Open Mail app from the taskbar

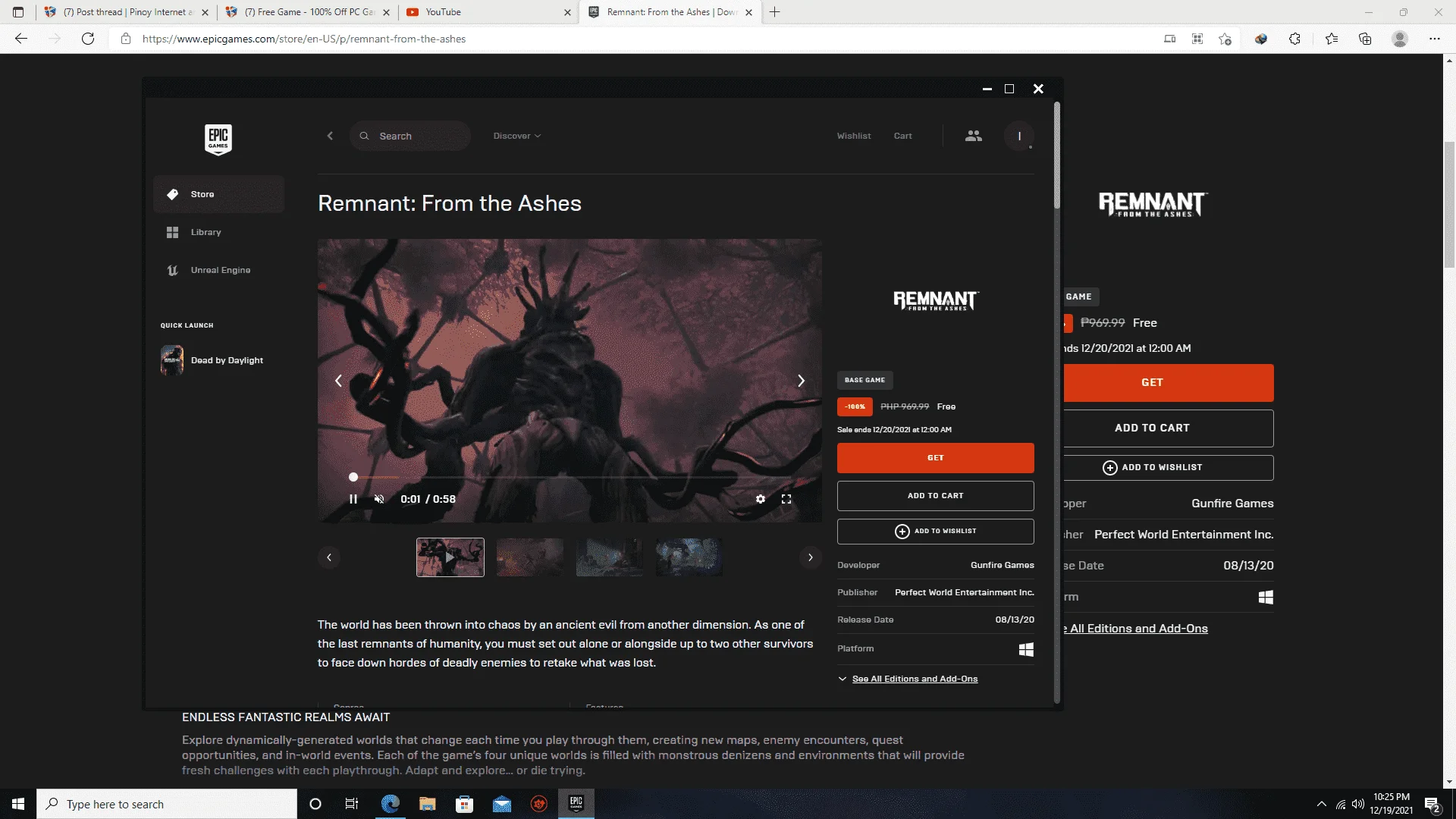[502, 804]
